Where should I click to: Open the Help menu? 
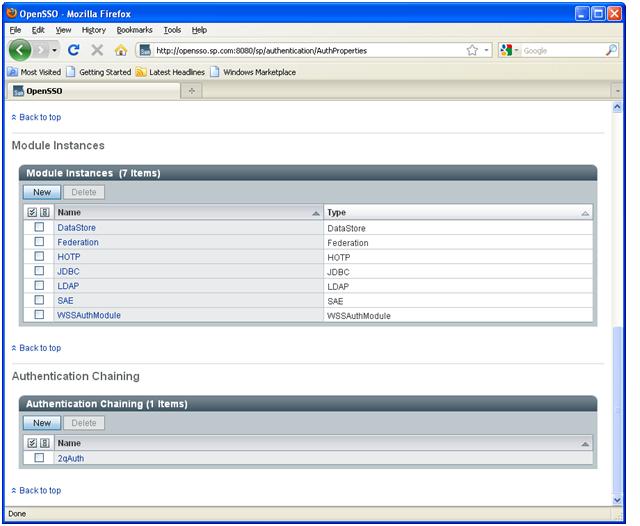[x=199, y=30]
